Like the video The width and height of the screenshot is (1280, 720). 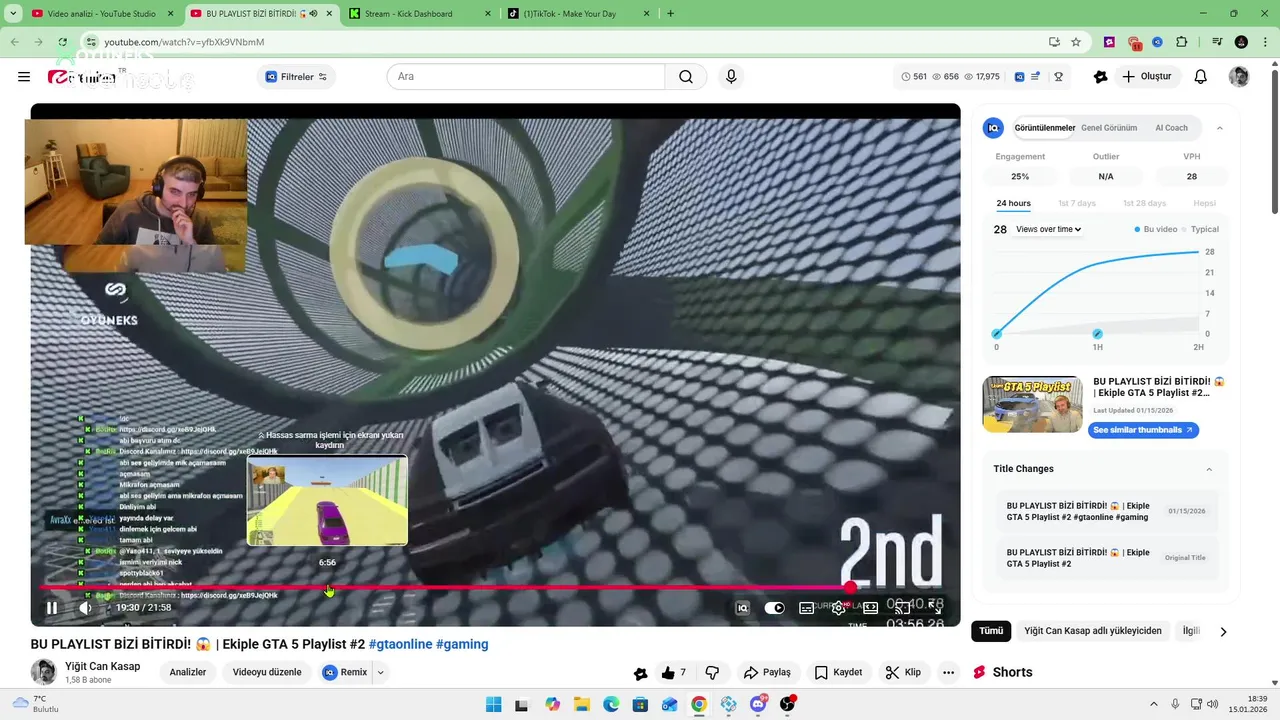tap(674, 673)
